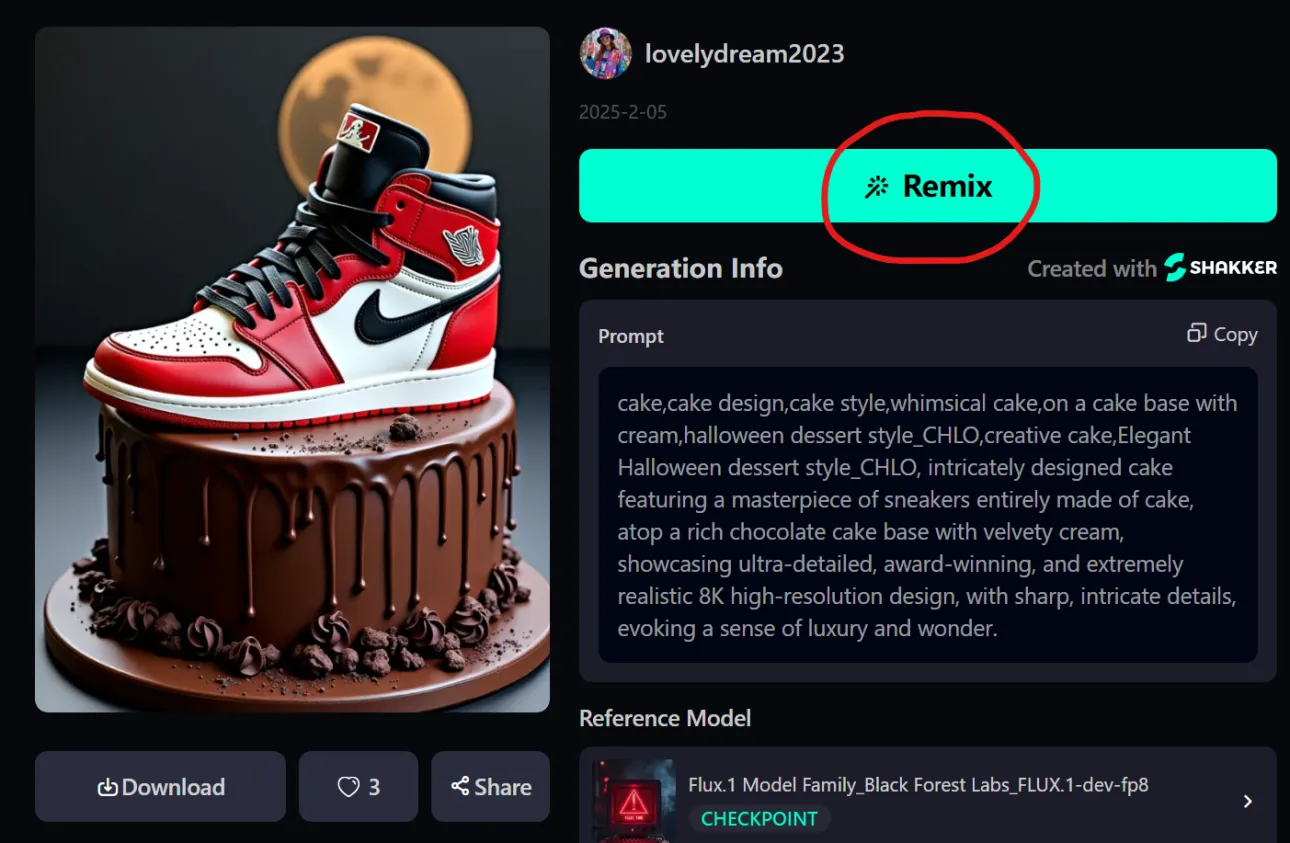Image resolution: width=1290 pixels, height=843 pixels.
Task: Click inside the prompt text box
Action: point(928,515)
